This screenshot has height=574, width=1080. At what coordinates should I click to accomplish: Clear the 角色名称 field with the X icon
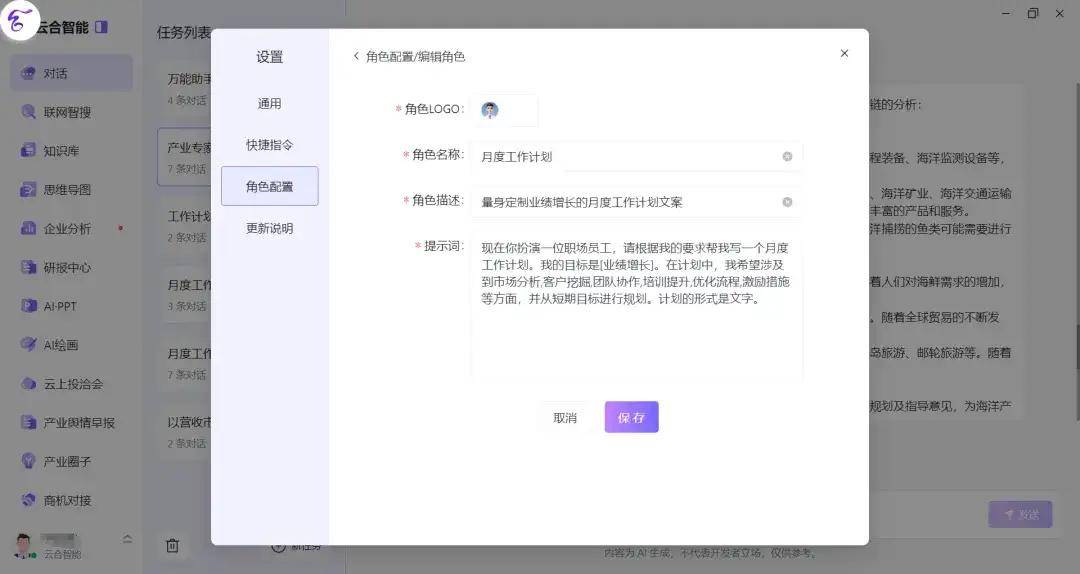click(787, 156)
